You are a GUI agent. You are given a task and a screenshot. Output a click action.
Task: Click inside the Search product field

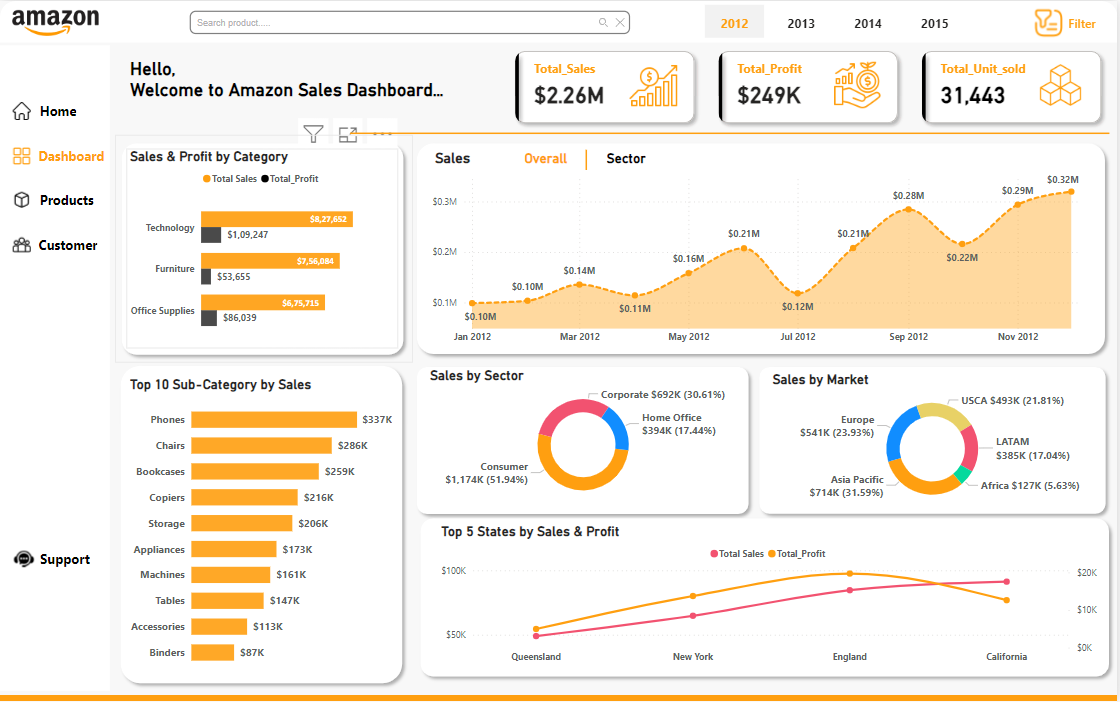(x=390, y=22)
